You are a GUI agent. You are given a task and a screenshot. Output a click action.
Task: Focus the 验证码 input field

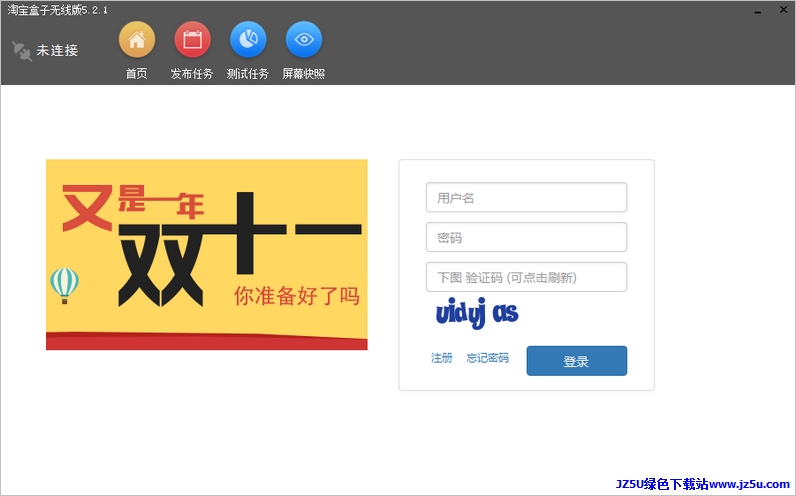(526, 277)
